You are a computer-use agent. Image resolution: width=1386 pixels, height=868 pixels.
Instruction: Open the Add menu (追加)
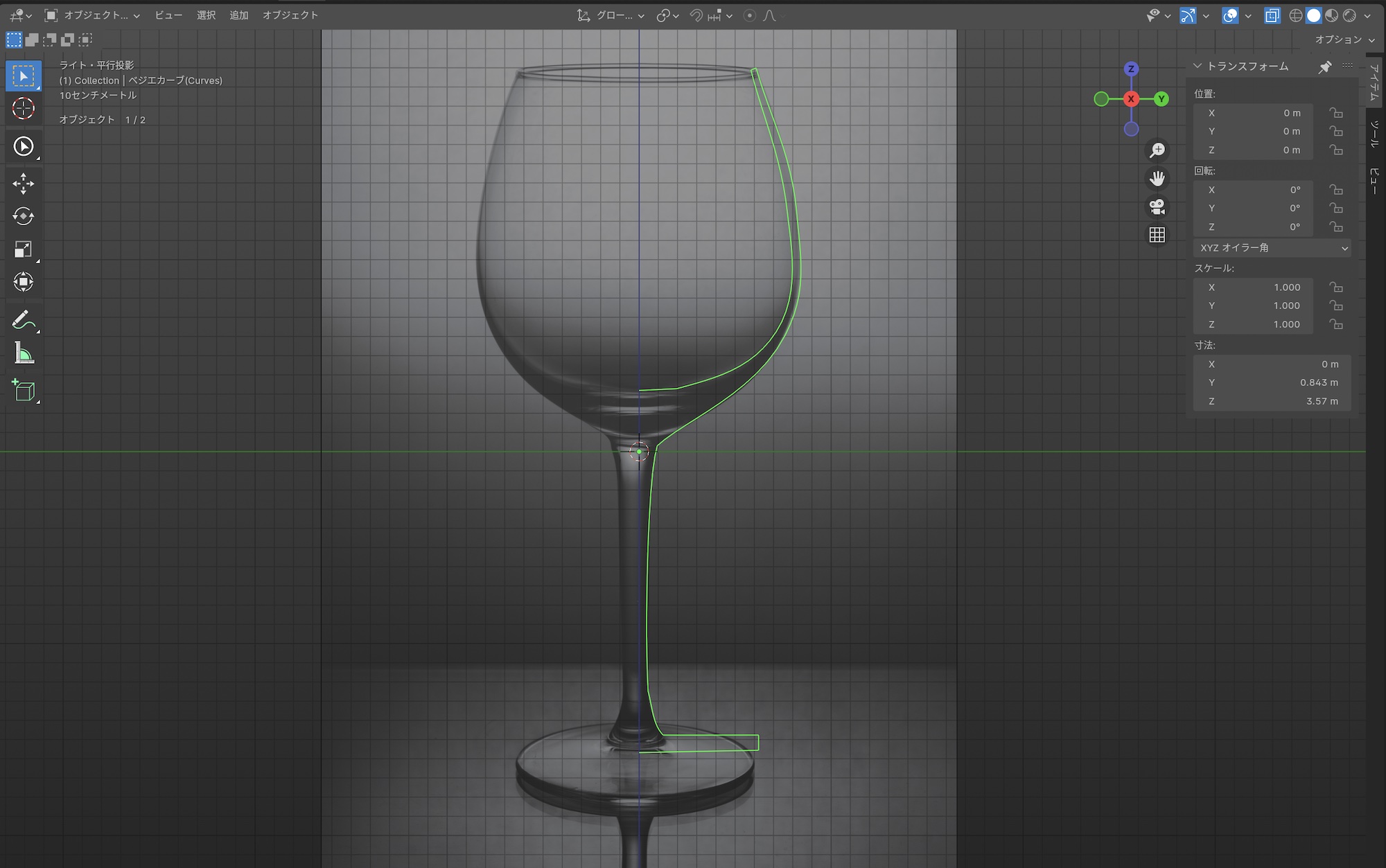click(x=239, y=15)
